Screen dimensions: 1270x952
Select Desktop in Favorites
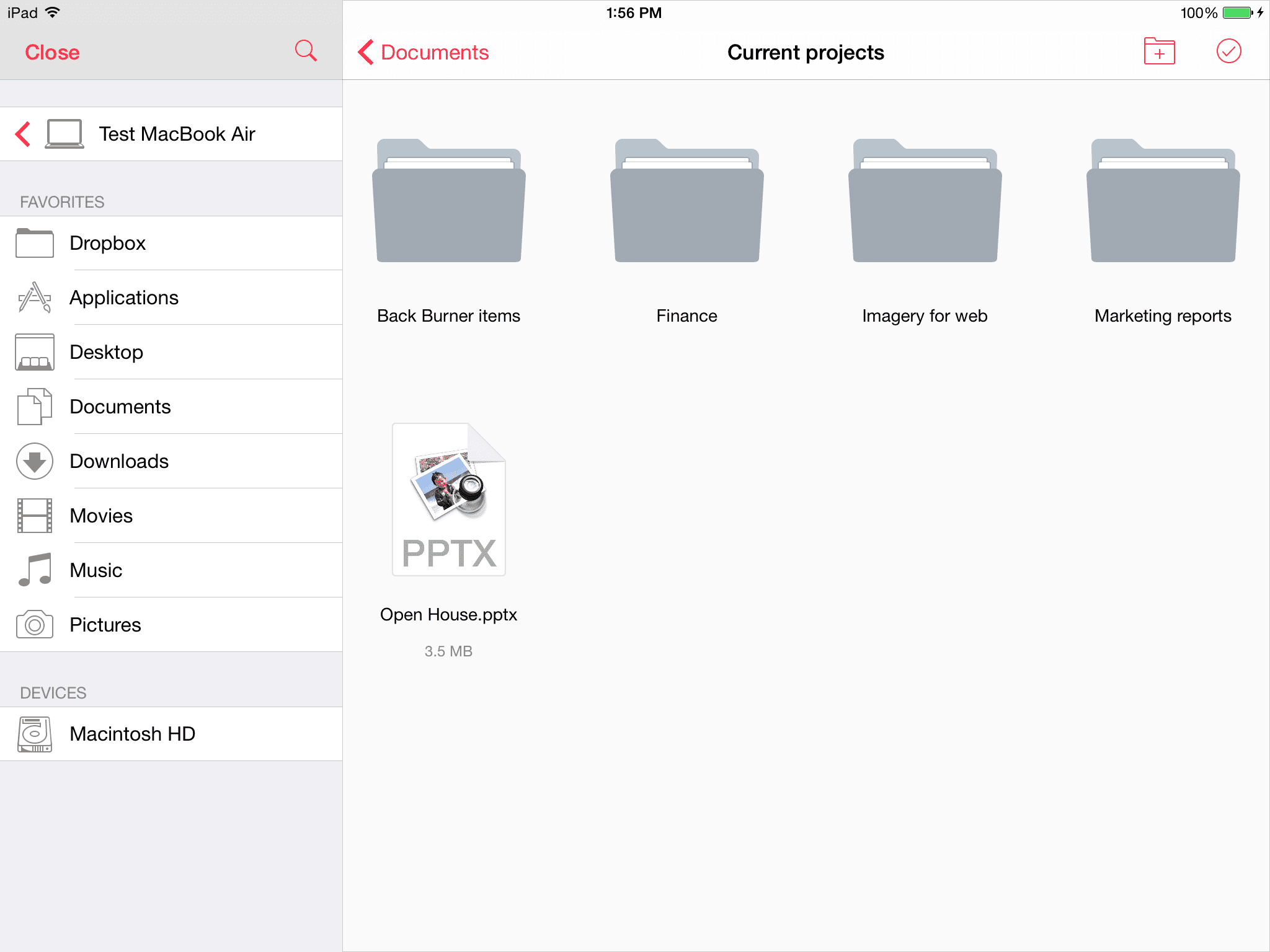[x=171, y=352]
